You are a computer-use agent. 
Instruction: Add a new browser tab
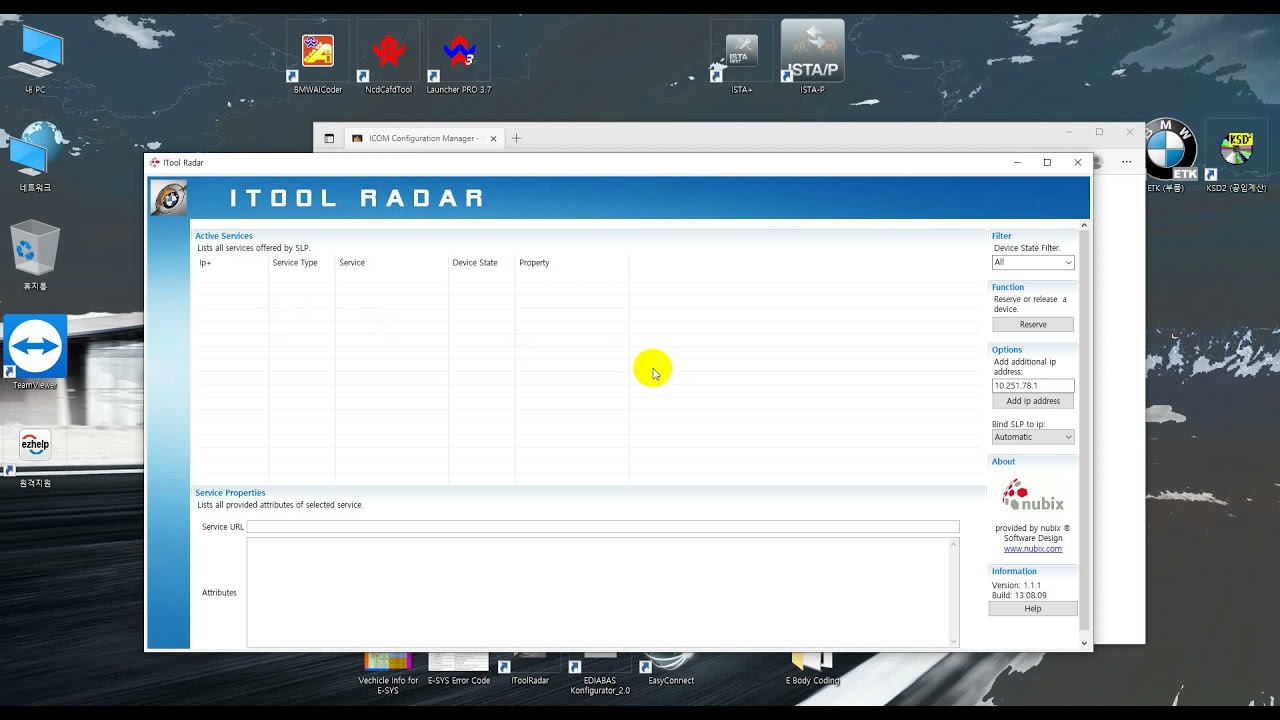(x=517, y=138)
